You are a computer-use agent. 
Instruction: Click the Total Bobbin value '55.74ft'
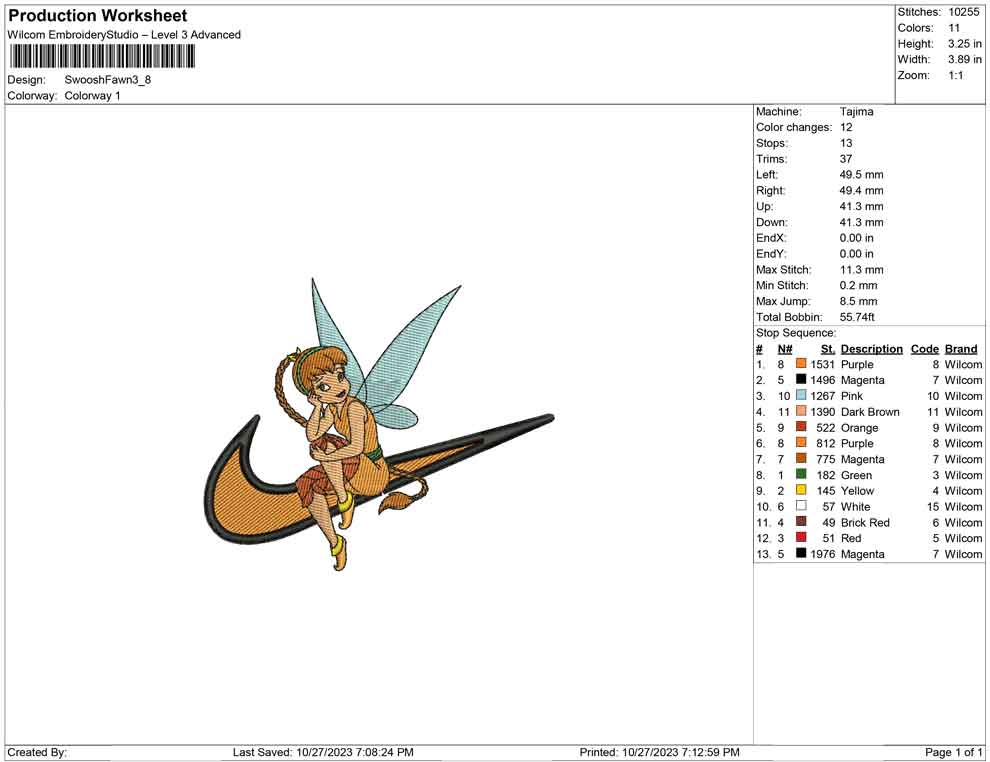857,317
